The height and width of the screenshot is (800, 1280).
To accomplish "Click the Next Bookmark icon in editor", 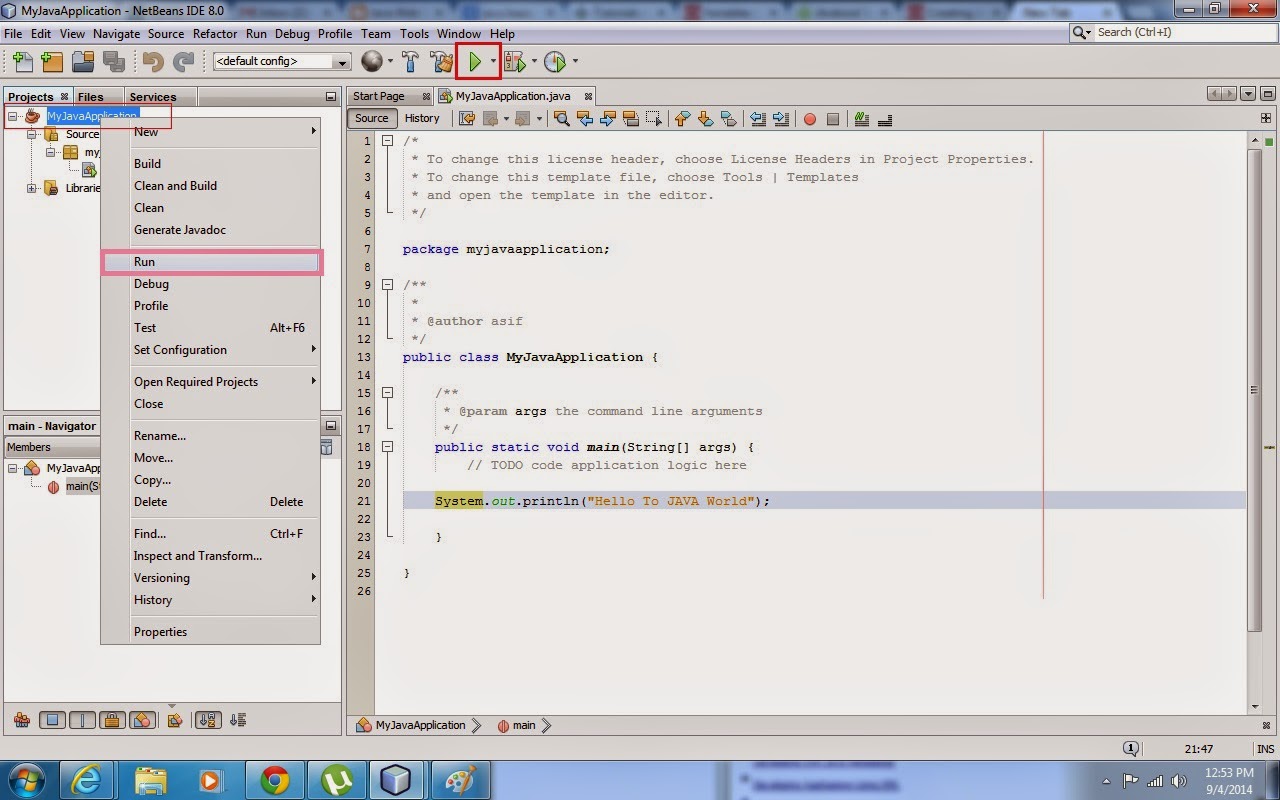I will 704,118.
